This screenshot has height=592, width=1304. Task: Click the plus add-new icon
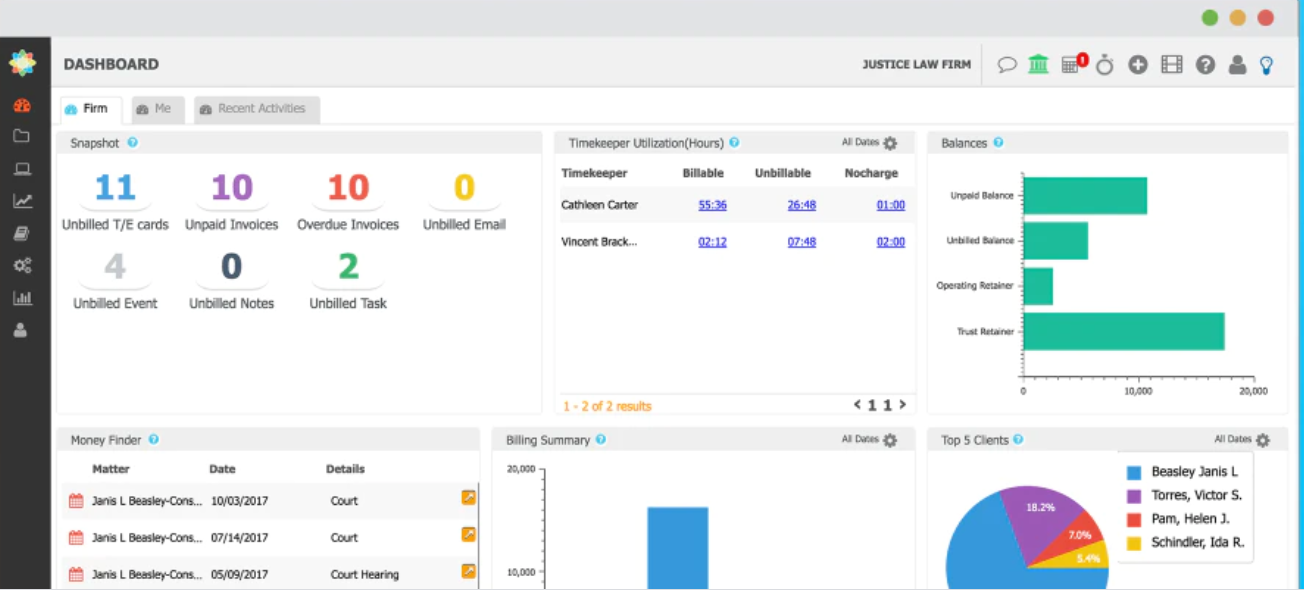click(1138, 65)
